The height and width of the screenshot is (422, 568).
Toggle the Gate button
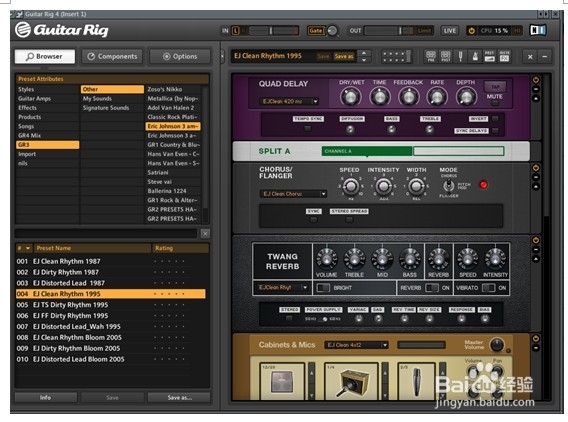[x=315, y=31]
